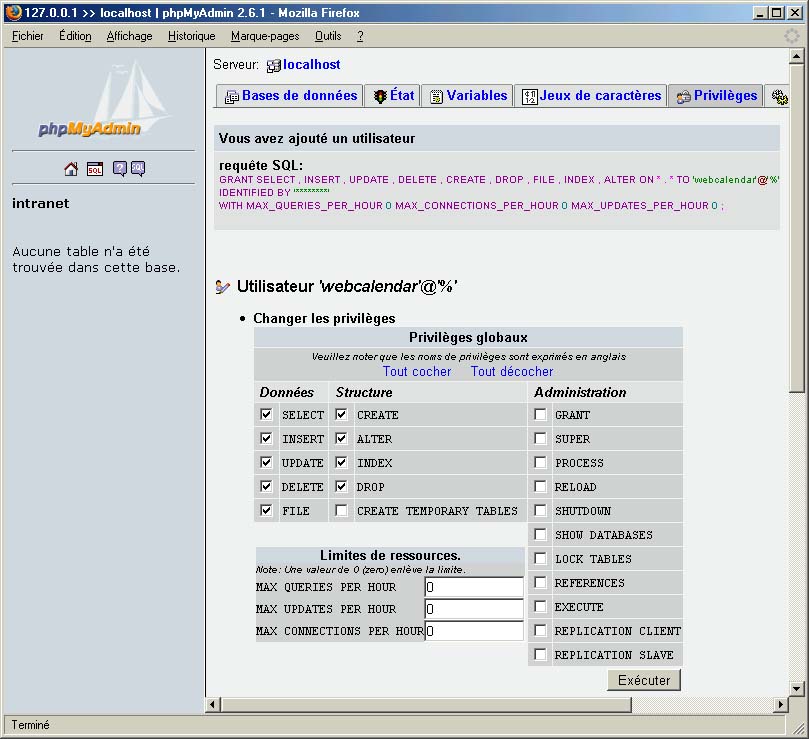Open the Historique menu

click(191, 36)
